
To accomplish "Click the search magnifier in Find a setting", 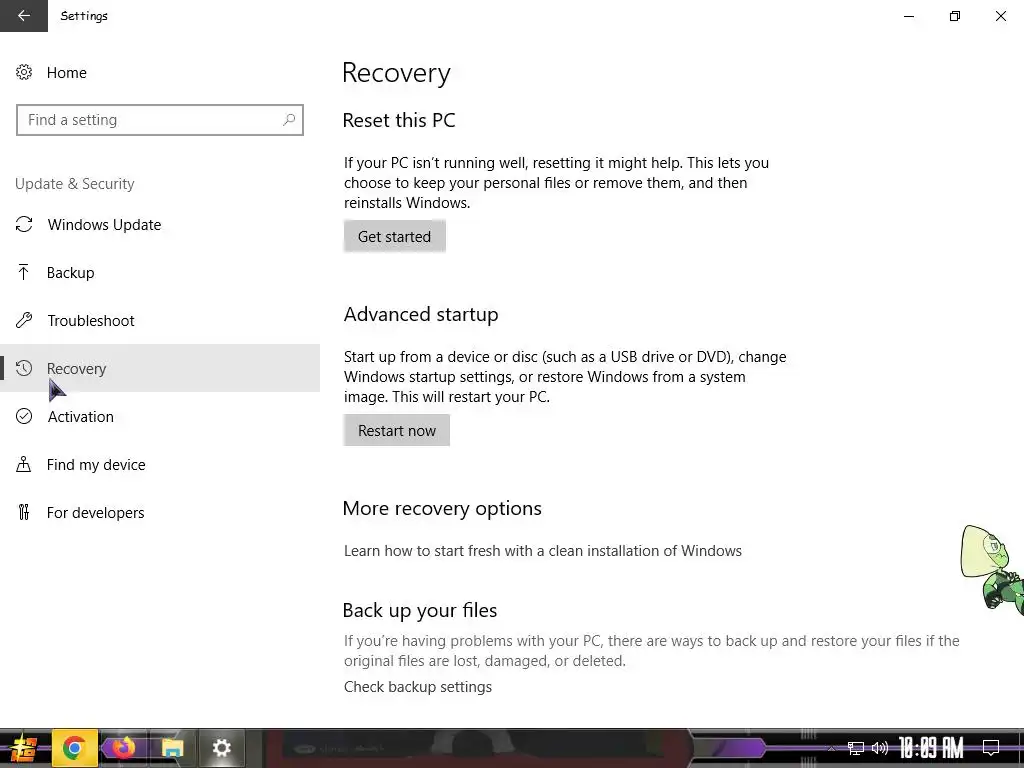I will [x=289, y=120].
